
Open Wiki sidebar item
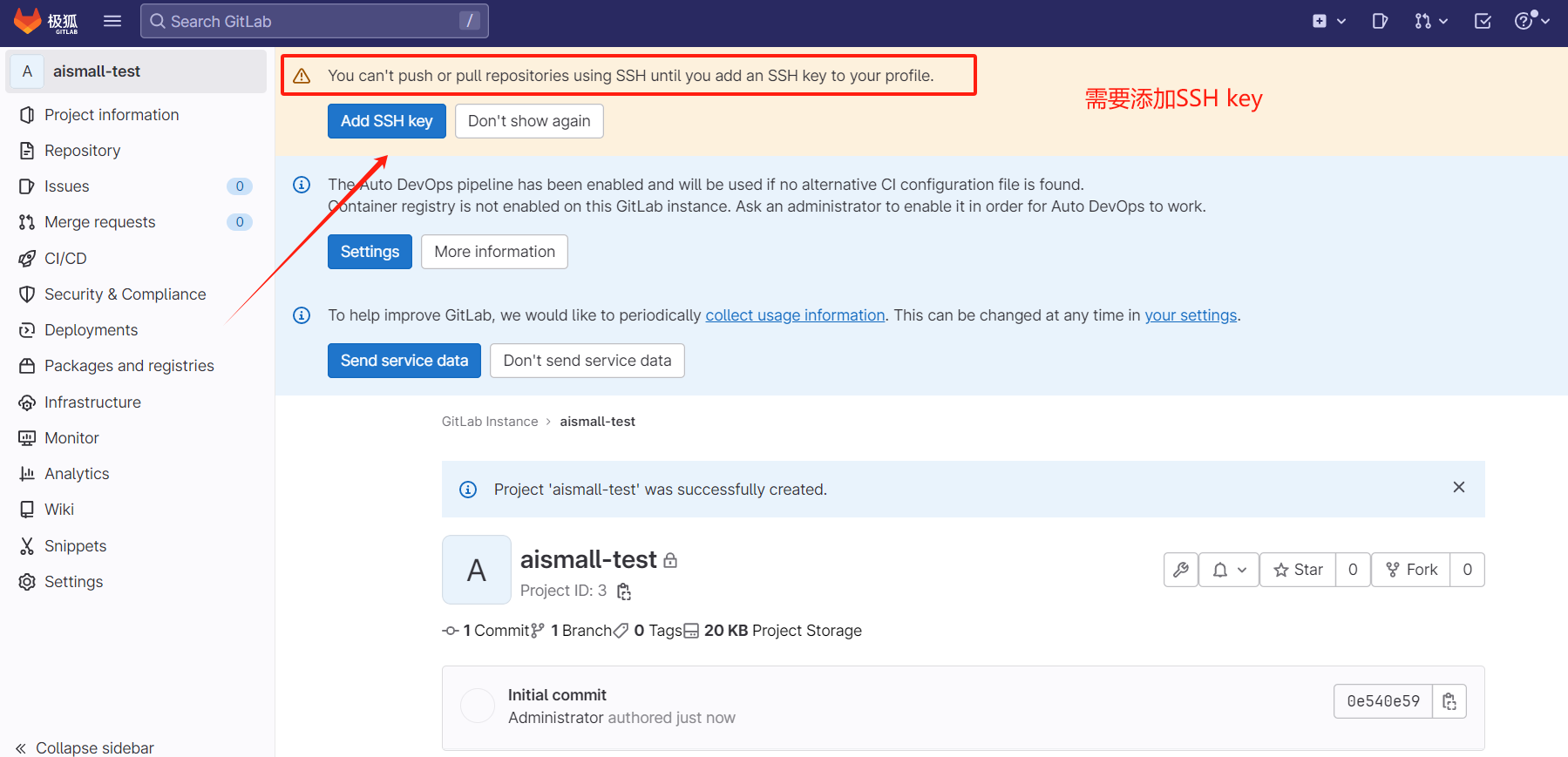coord(137,510)
